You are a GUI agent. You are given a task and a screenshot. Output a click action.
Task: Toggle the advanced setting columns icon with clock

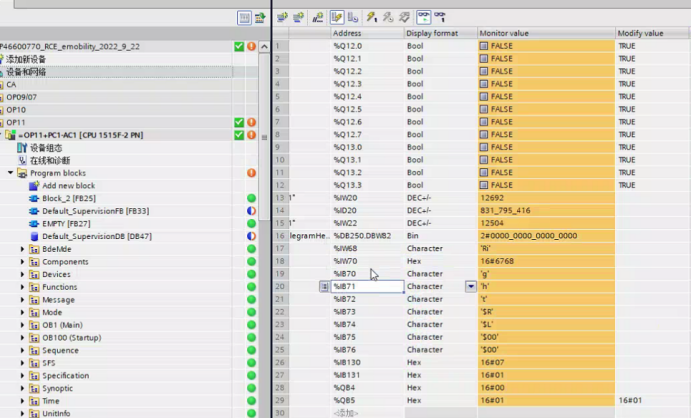point(353,17)
